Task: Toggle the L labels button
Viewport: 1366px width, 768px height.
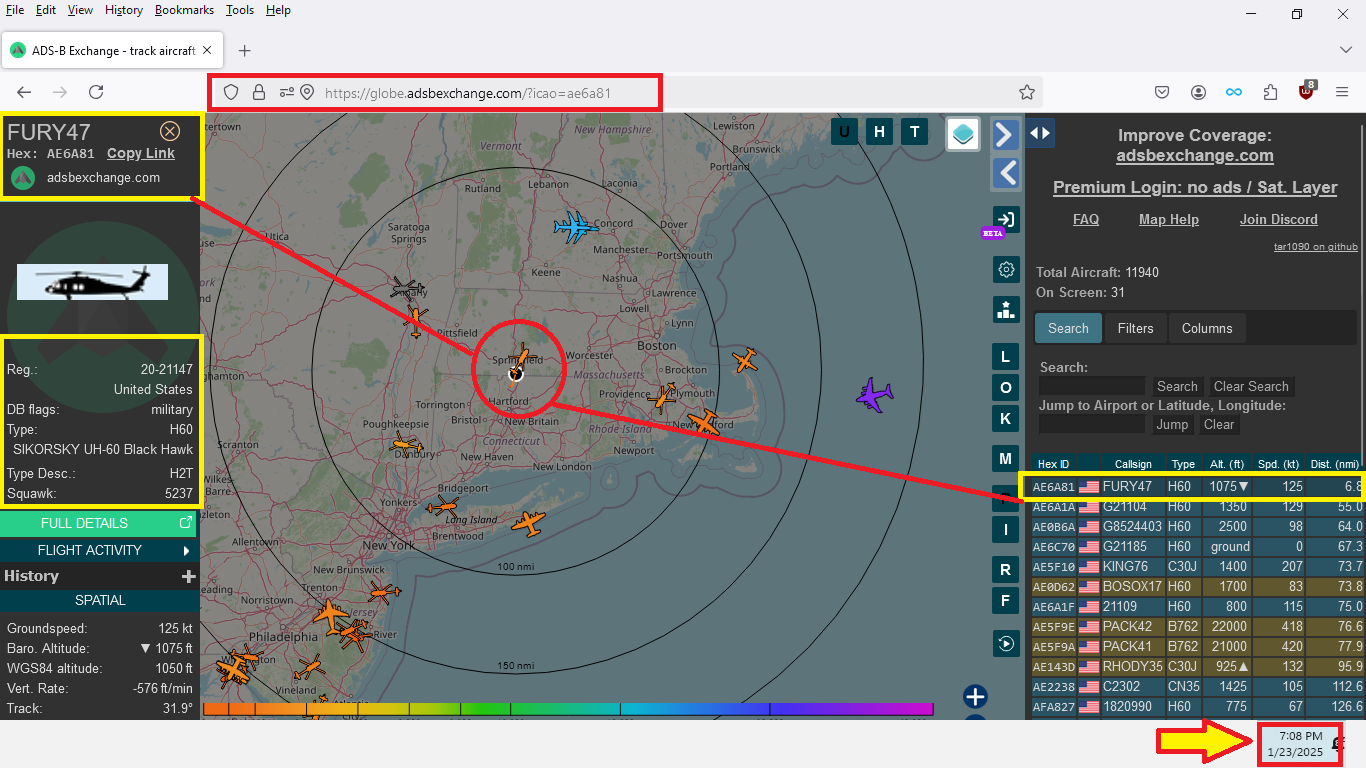Action: click(x=1005, y=356)
